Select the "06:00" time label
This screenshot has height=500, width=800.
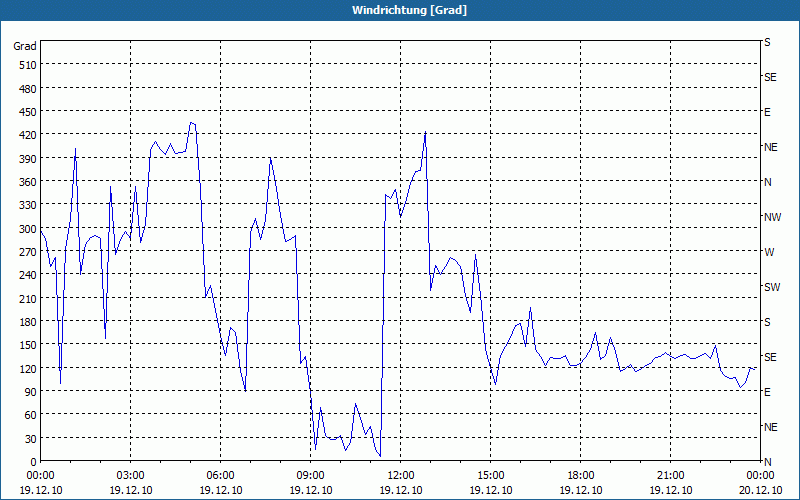[x=220, y=476]
